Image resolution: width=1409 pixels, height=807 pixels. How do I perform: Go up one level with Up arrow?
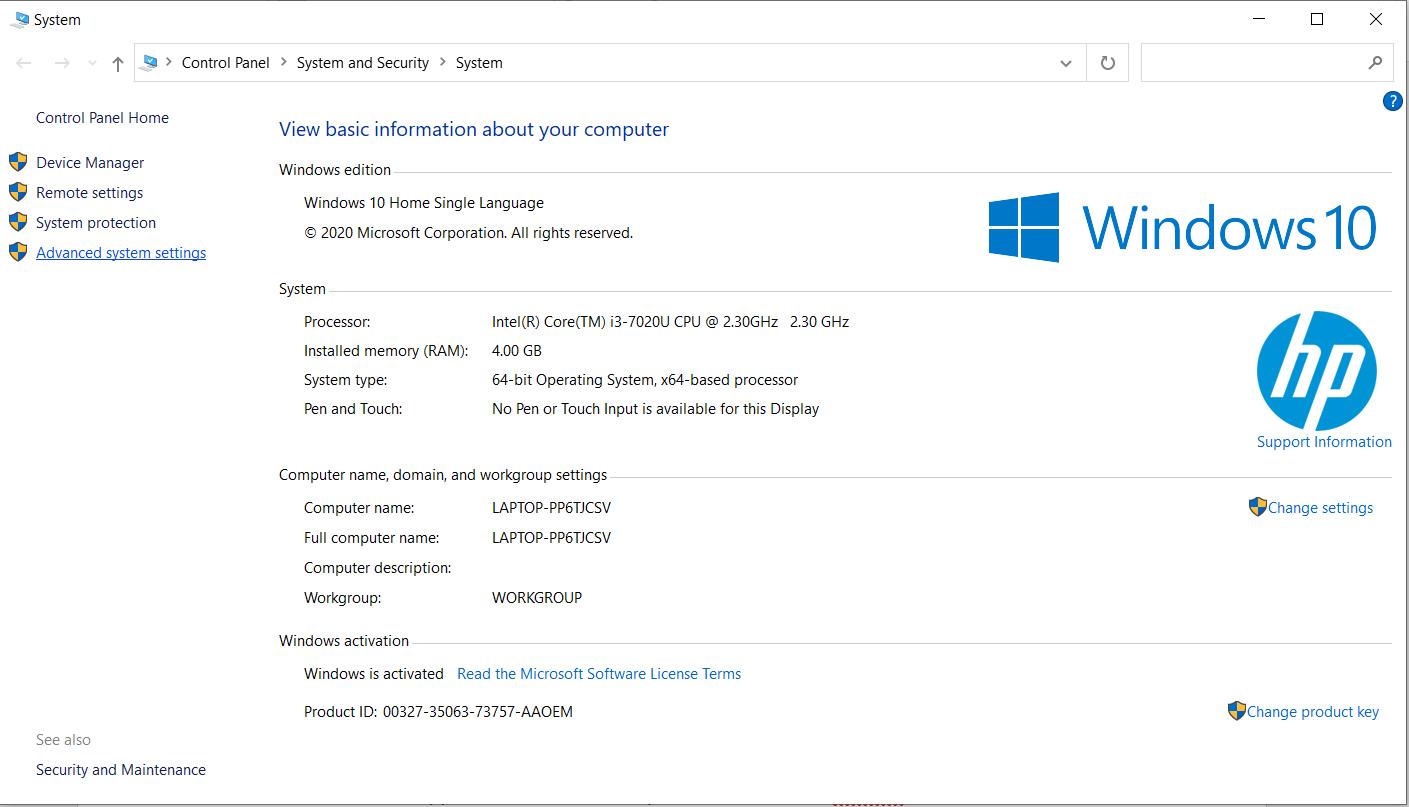click(118, 63)
